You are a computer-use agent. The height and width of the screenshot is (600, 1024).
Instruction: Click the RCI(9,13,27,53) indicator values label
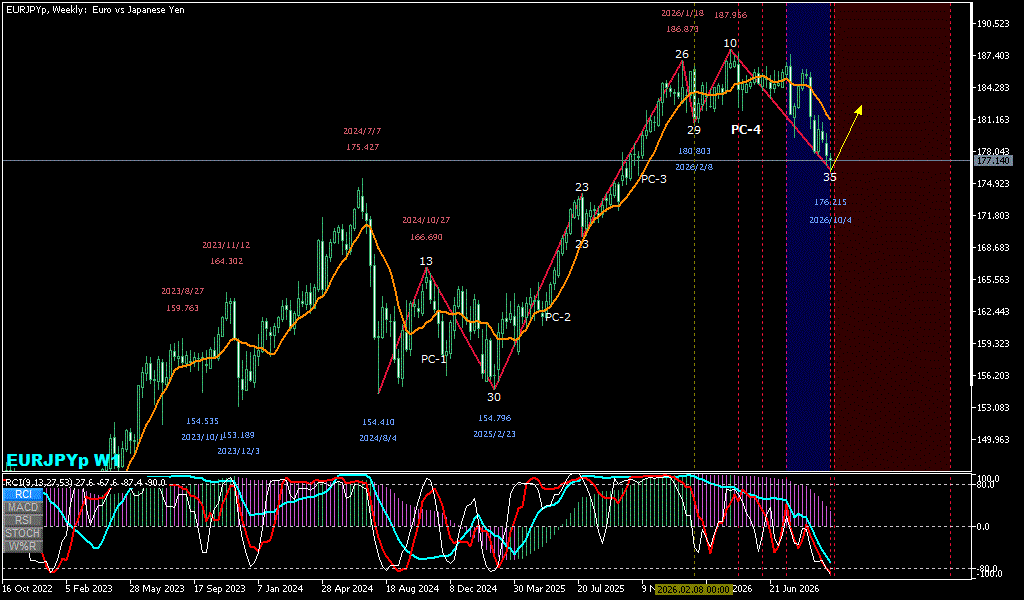85,482
